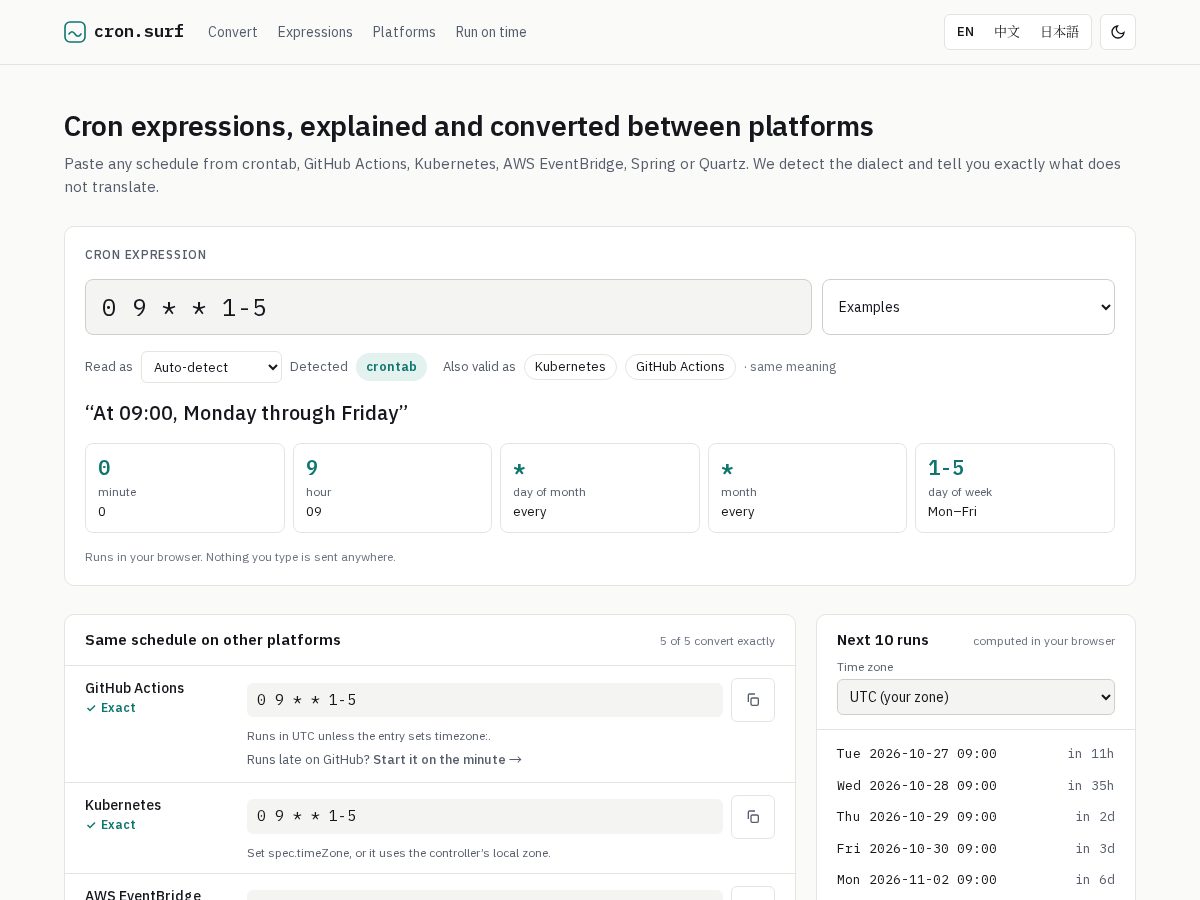Viewport: 1200px width, 900px height.
Task: Click the GitHub Actions expression code box
Action: pyautogui.click(x=485, y=700)
